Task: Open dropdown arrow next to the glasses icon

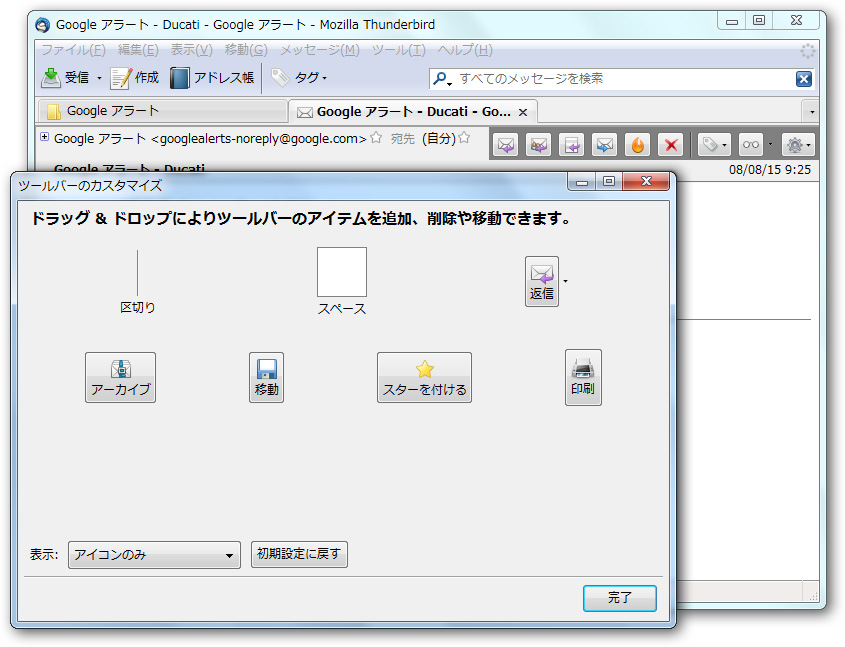Action: click(770, 145)
